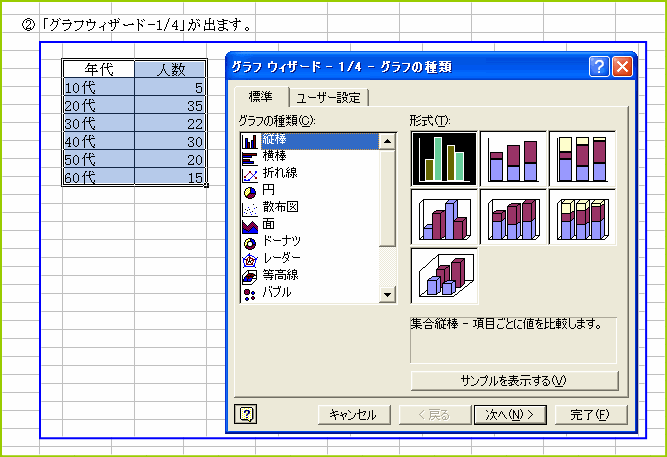Click the chart type list up arrow
667x457 pixels.
(387, 141)
